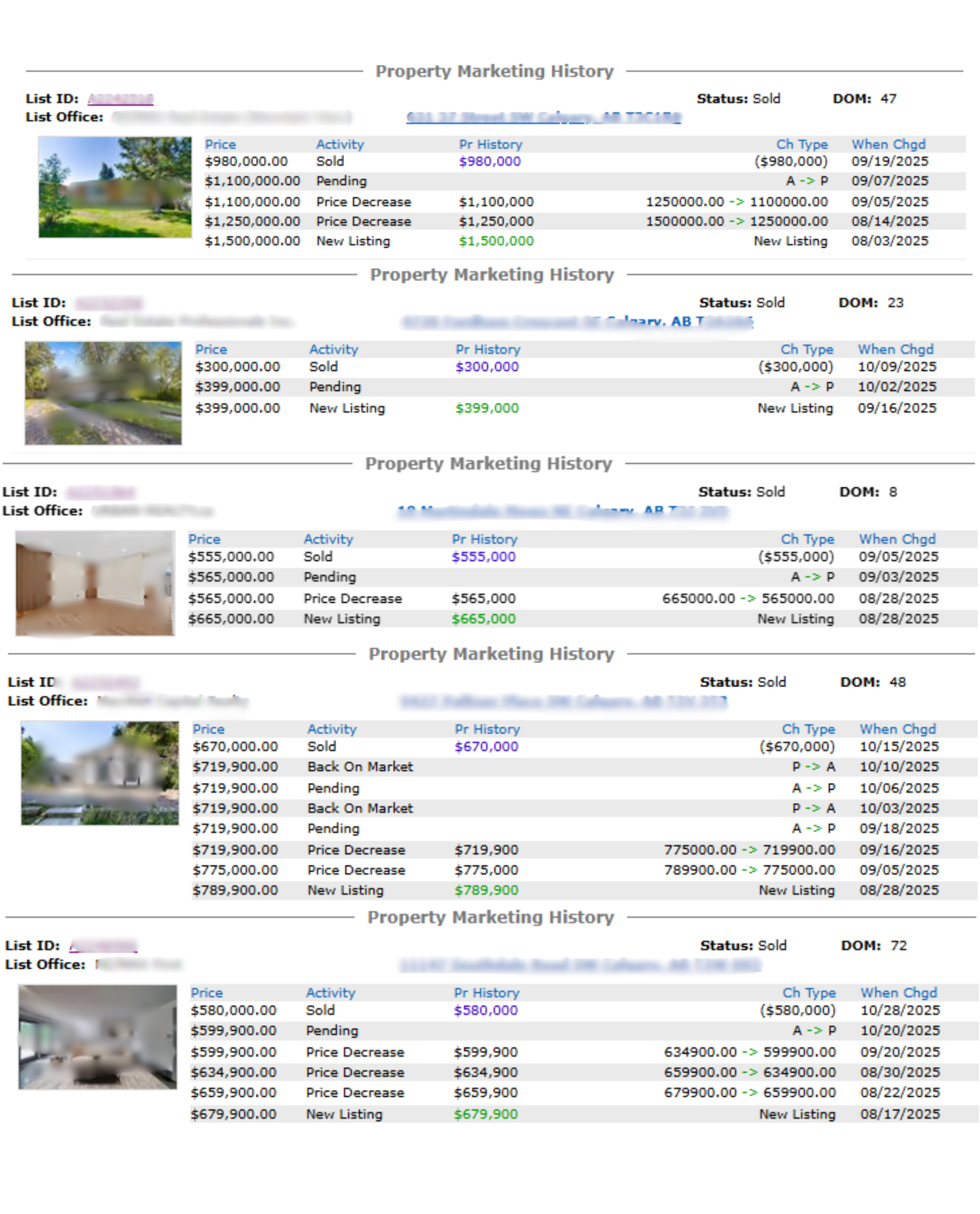Open the List ID link for the DOM 23 listing

pyautogui.click(x=109, y=303)
